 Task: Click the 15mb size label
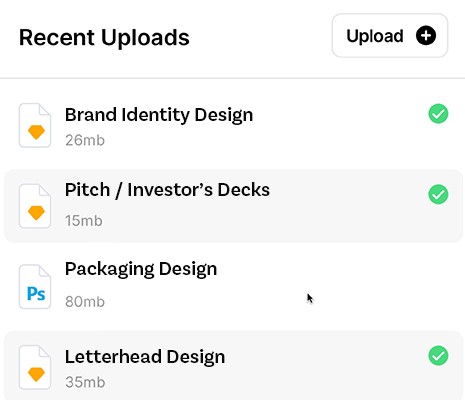click(x=84, y=221)
